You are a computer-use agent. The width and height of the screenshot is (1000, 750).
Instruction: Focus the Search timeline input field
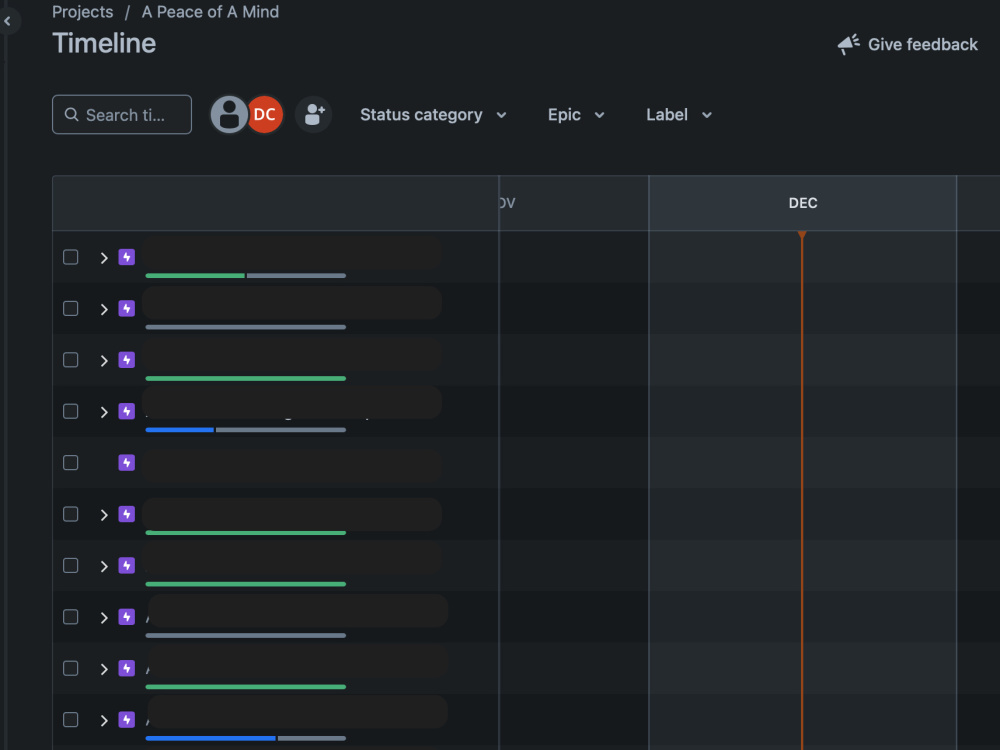(x=122, y=115)
